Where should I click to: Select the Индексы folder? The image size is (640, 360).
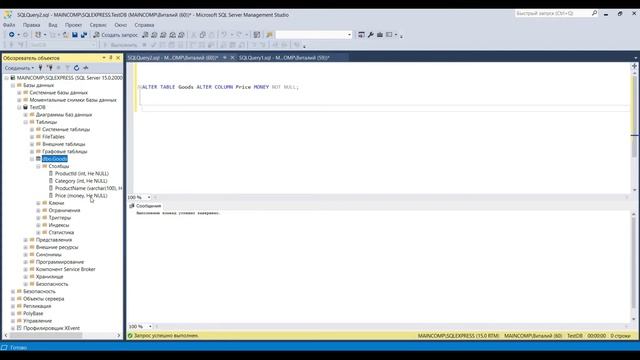(59, 225)
